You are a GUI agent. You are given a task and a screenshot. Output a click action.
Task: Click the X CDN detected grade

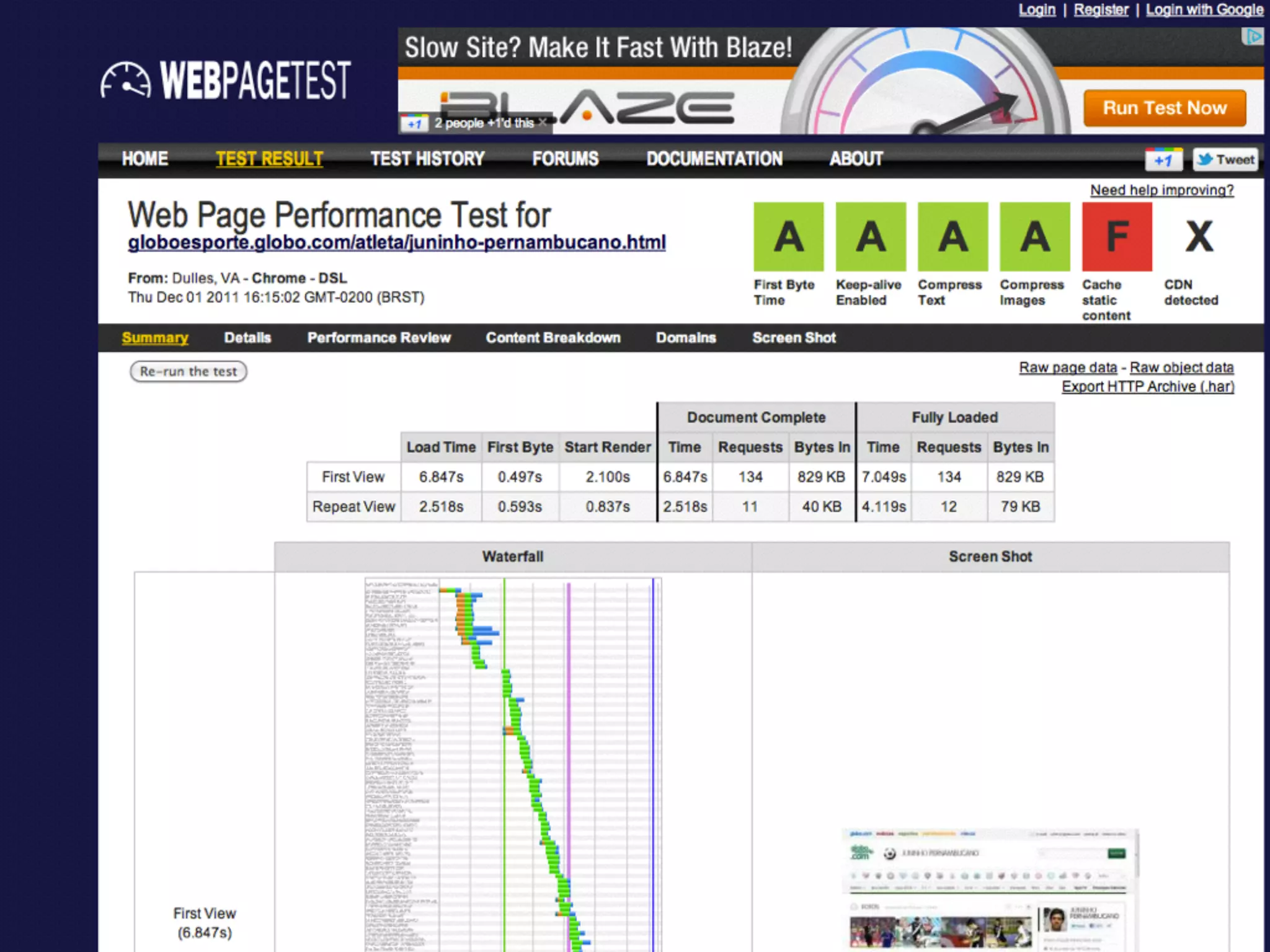(x=1199, y=237)
